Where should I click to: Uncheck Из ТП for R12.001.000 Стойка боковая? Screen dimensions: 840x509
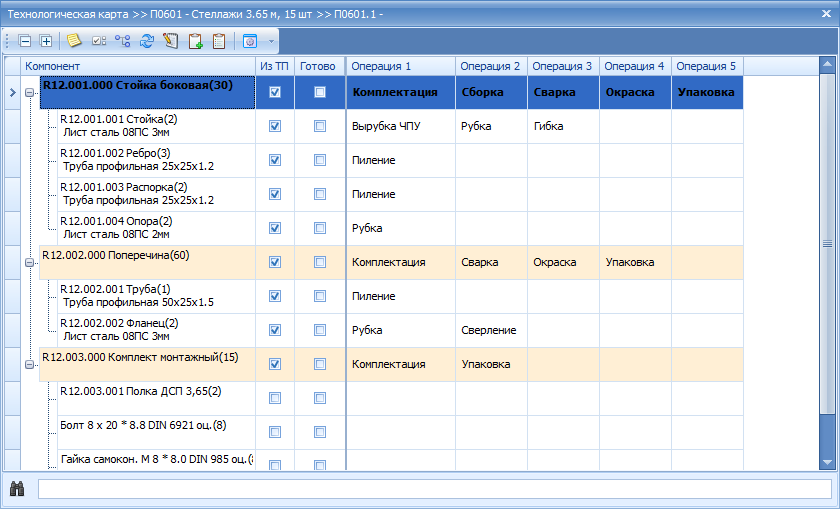[x=275, y=92]
